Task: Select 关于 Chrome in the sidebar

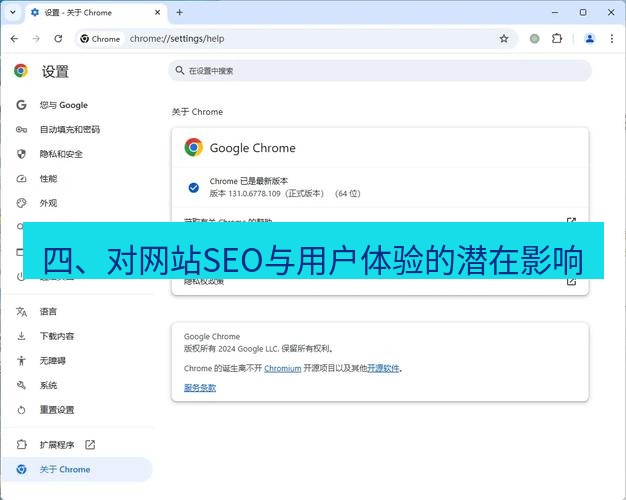Action: [x=77, y=469]
